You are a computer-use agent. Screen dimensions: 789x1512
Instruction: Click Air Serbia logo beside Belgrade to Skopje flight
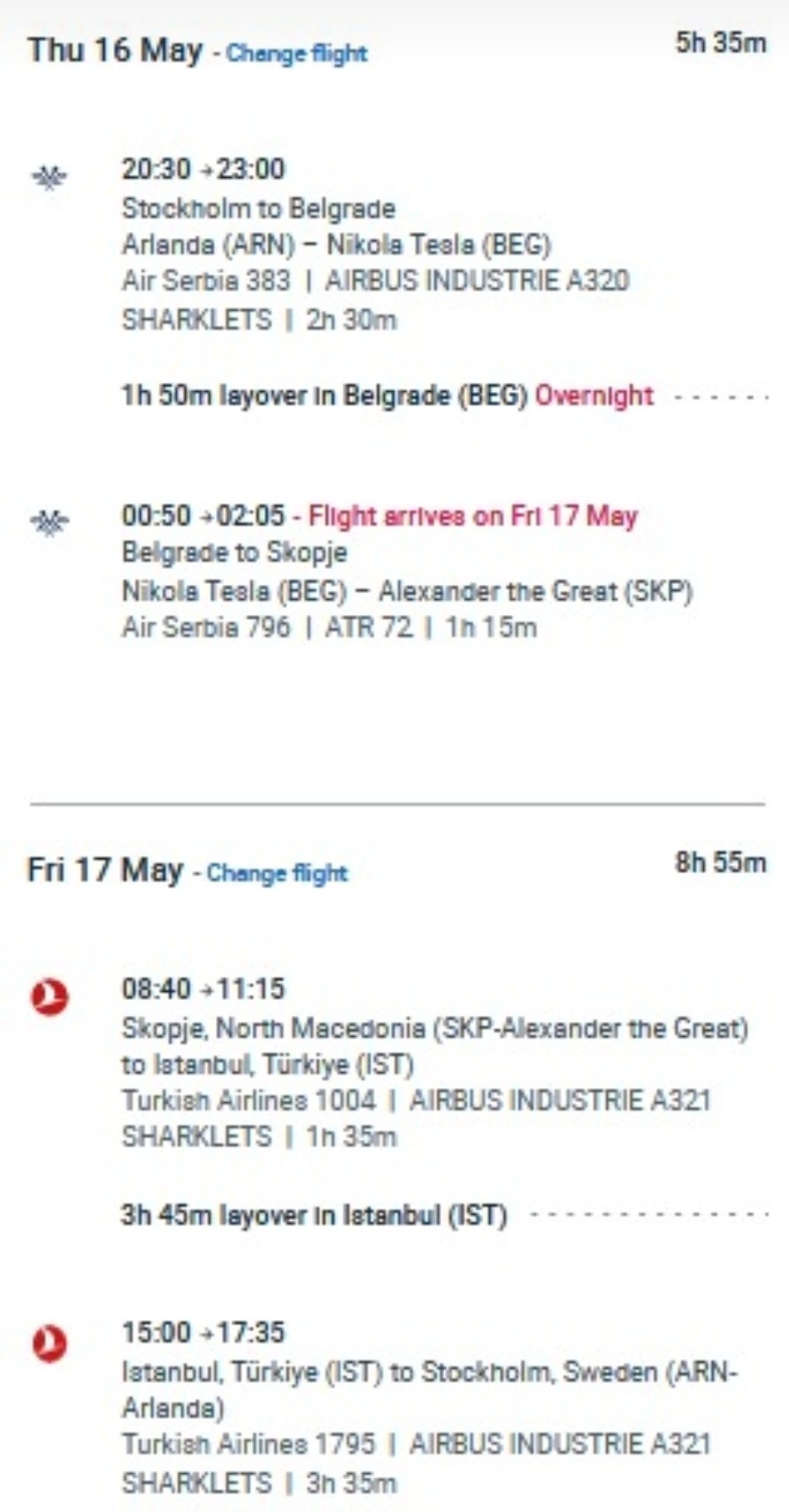coord(49,522)
